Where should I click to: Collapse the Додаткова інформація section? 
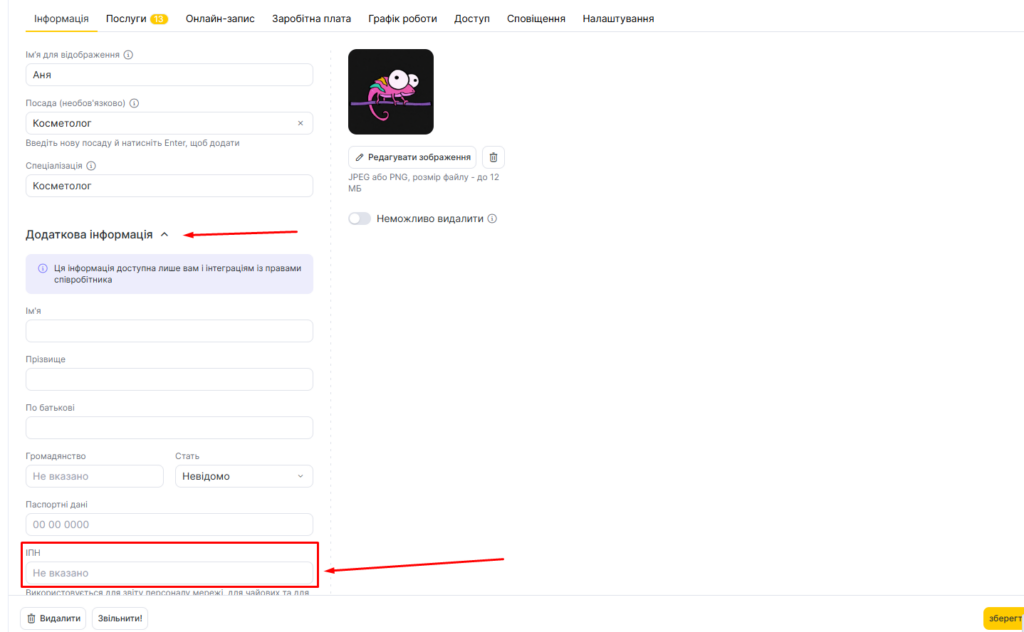tap(164, 235)
